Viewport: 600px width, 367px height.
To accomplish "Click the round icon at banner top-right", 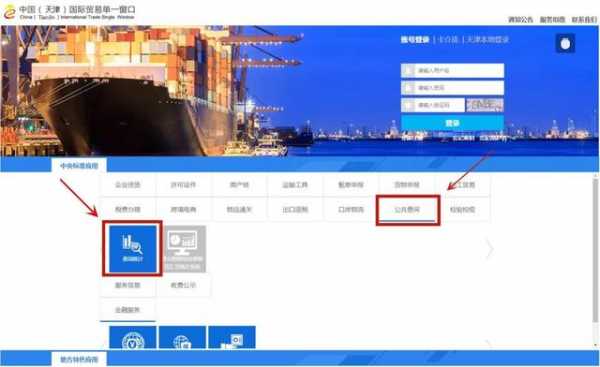I will click(565, 44).
